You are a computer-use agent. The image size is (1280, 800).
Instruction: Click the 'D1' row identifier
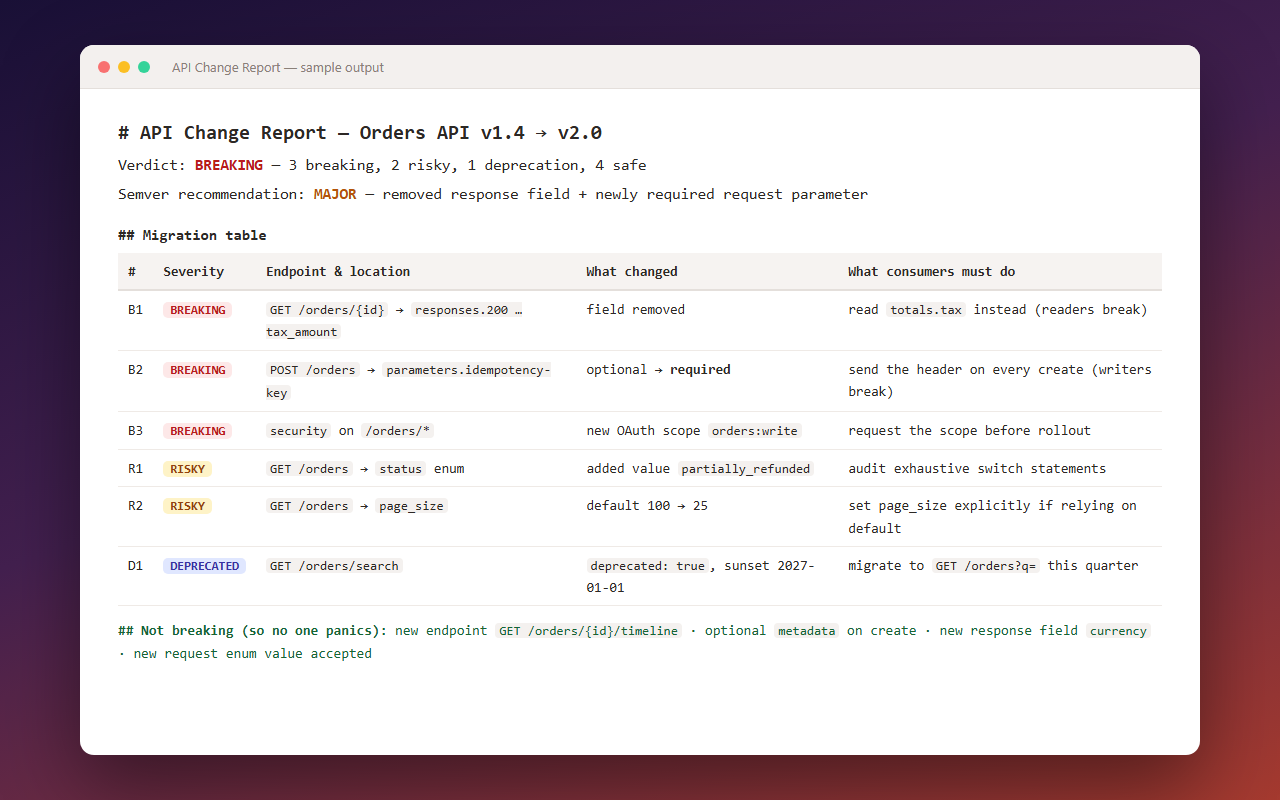[135, 566]
